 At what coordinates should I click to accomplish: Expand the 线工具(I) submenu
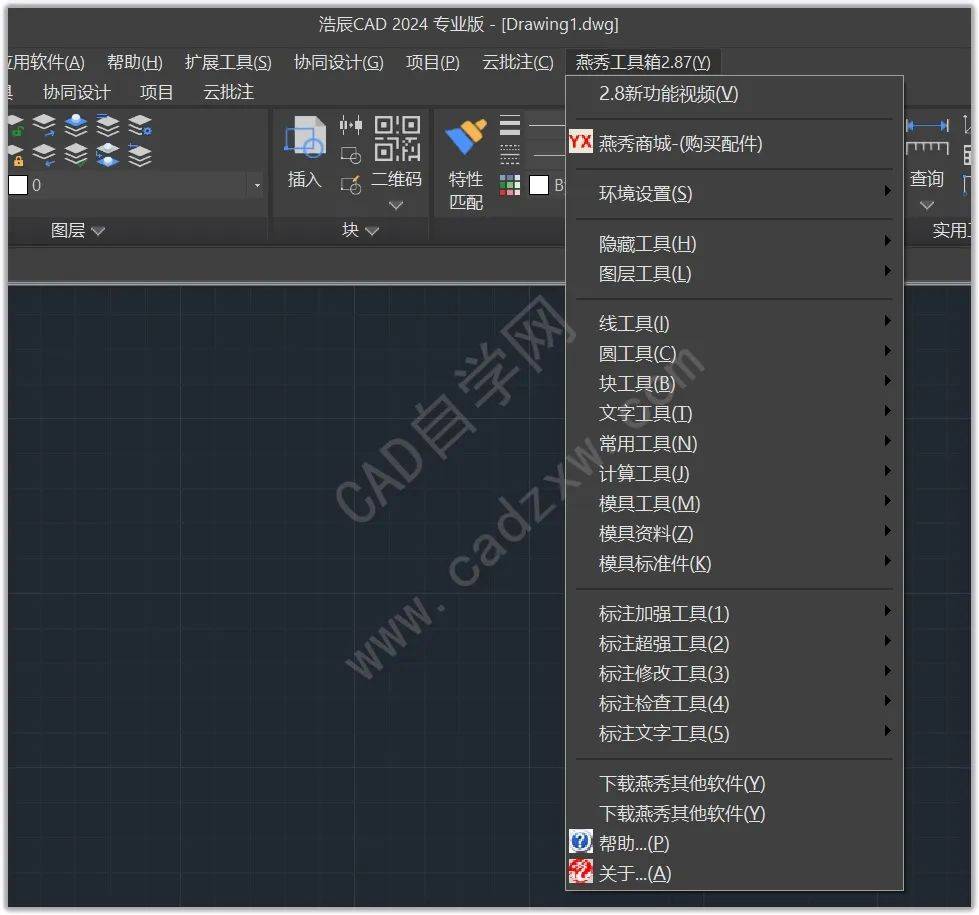(x=734, y=324)
